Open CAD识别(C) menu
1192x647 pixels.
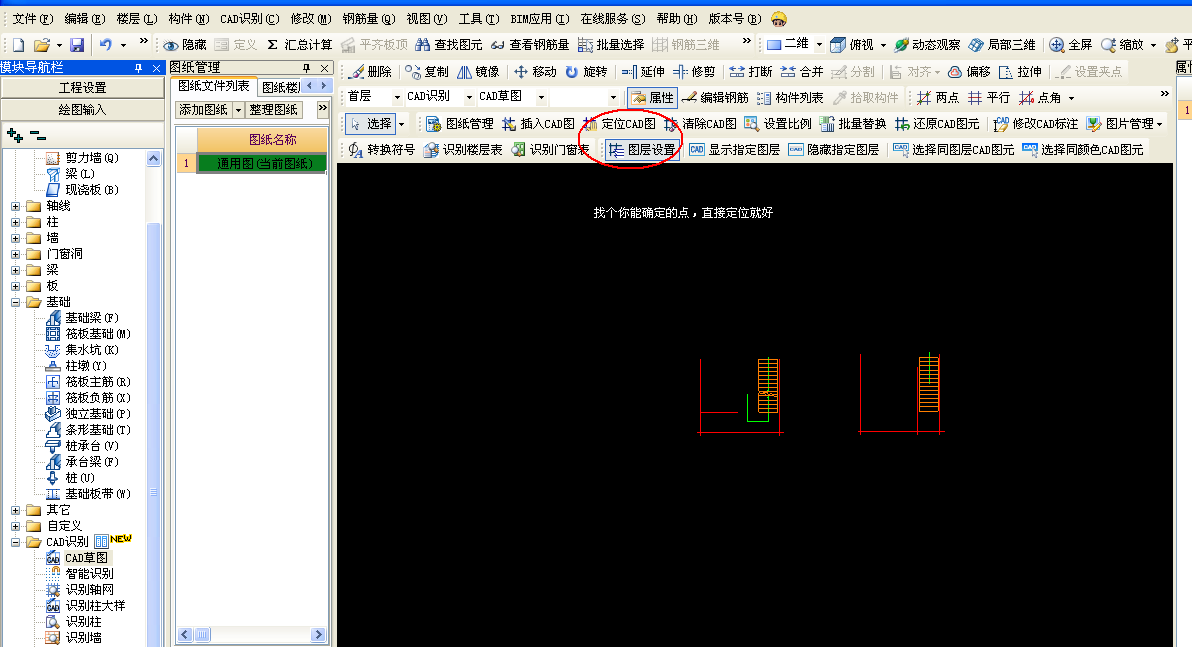point(249,18)
